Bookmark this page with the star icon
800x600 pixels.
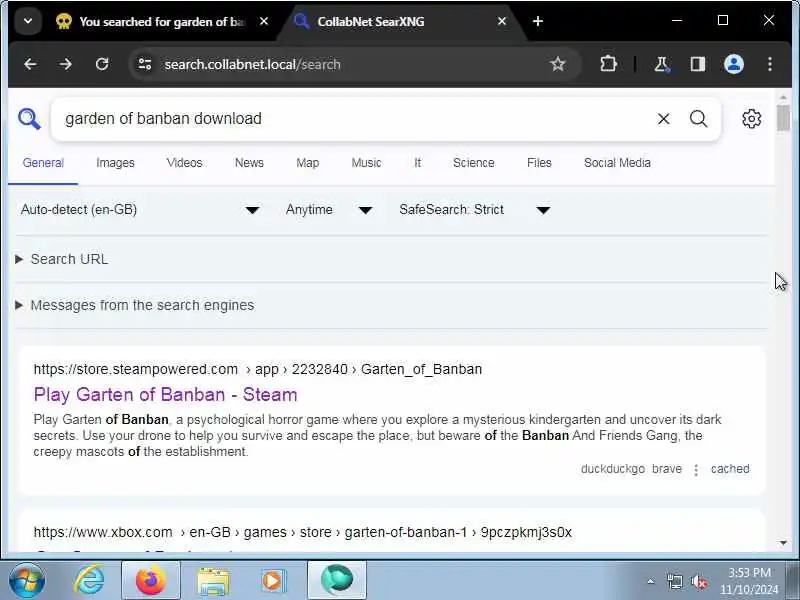coord(558,64)
